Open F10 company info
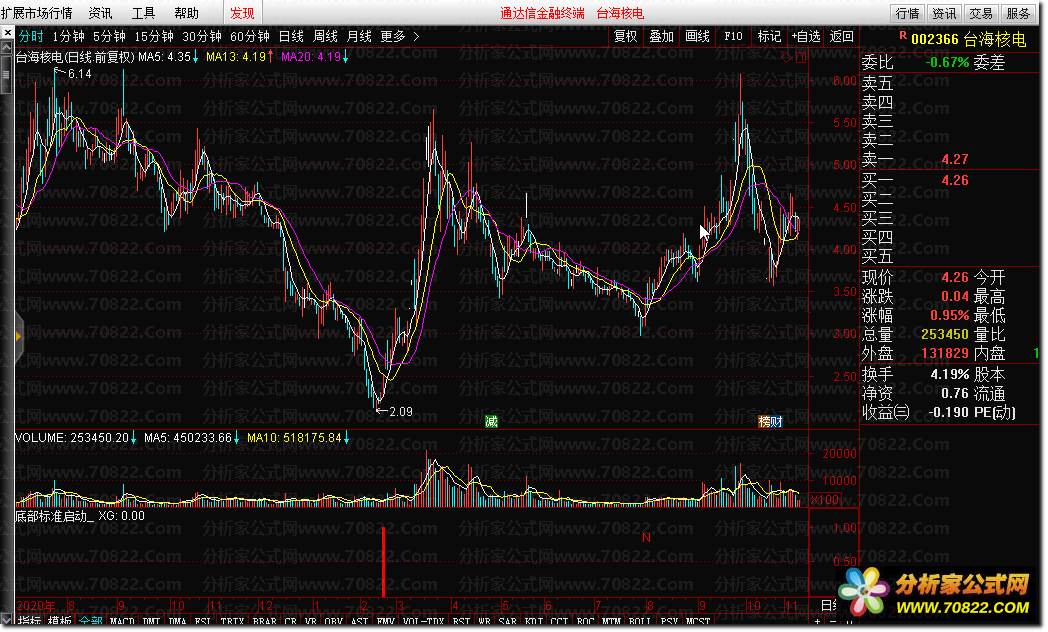Viewport: 1048px width, 632px height. coord(733,36)
